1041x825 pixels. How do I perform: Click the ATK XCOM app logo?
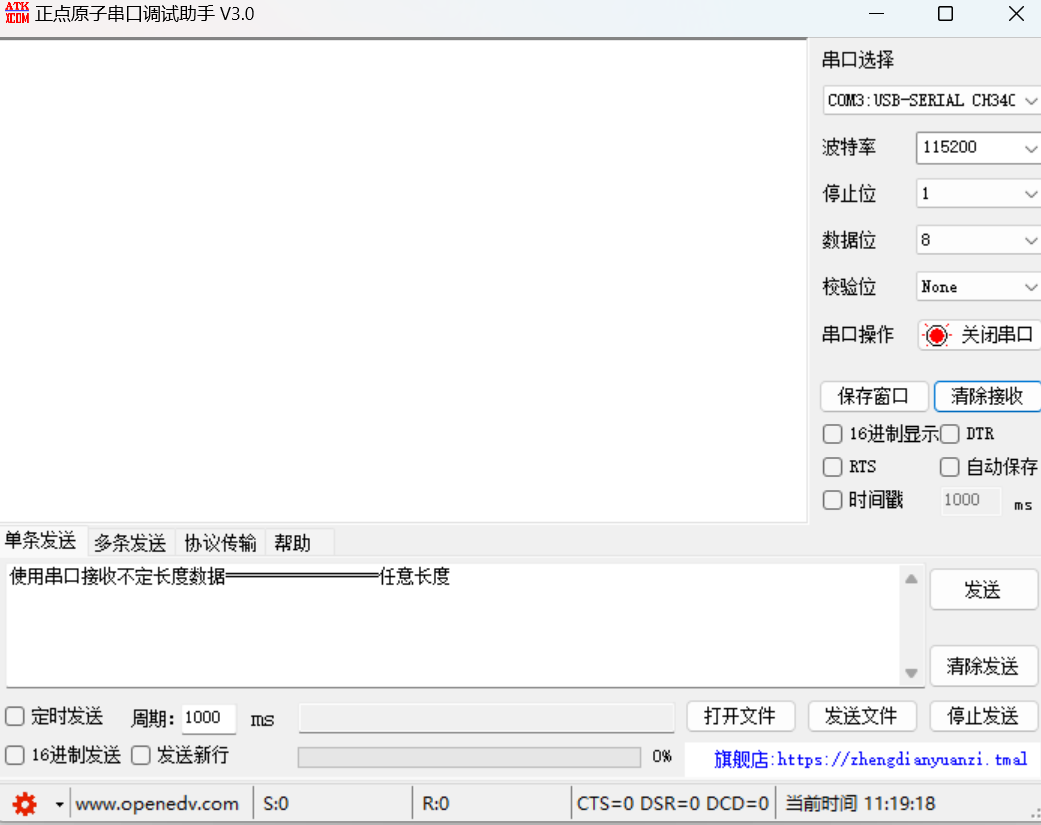17,13
